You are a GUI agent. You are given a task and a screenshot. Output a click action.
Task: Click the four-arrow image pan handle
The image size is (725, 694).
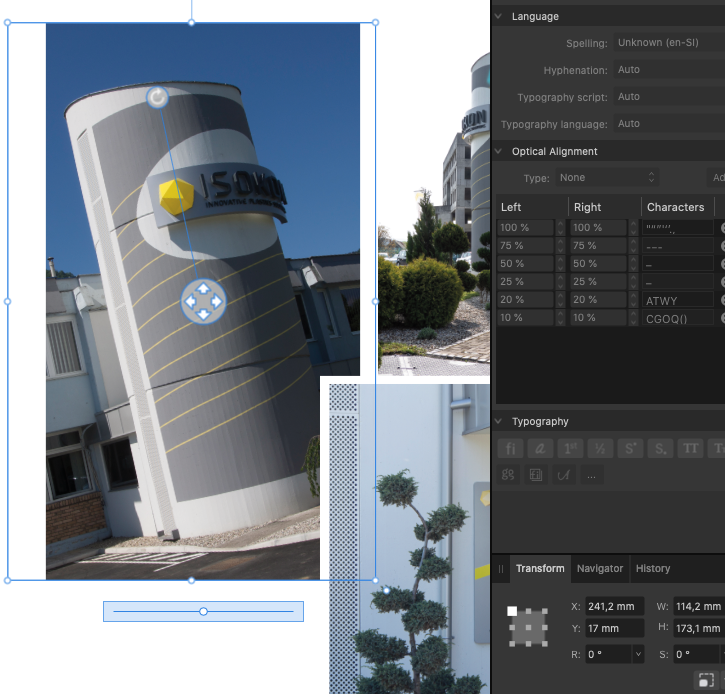click(x=203, y=301)
